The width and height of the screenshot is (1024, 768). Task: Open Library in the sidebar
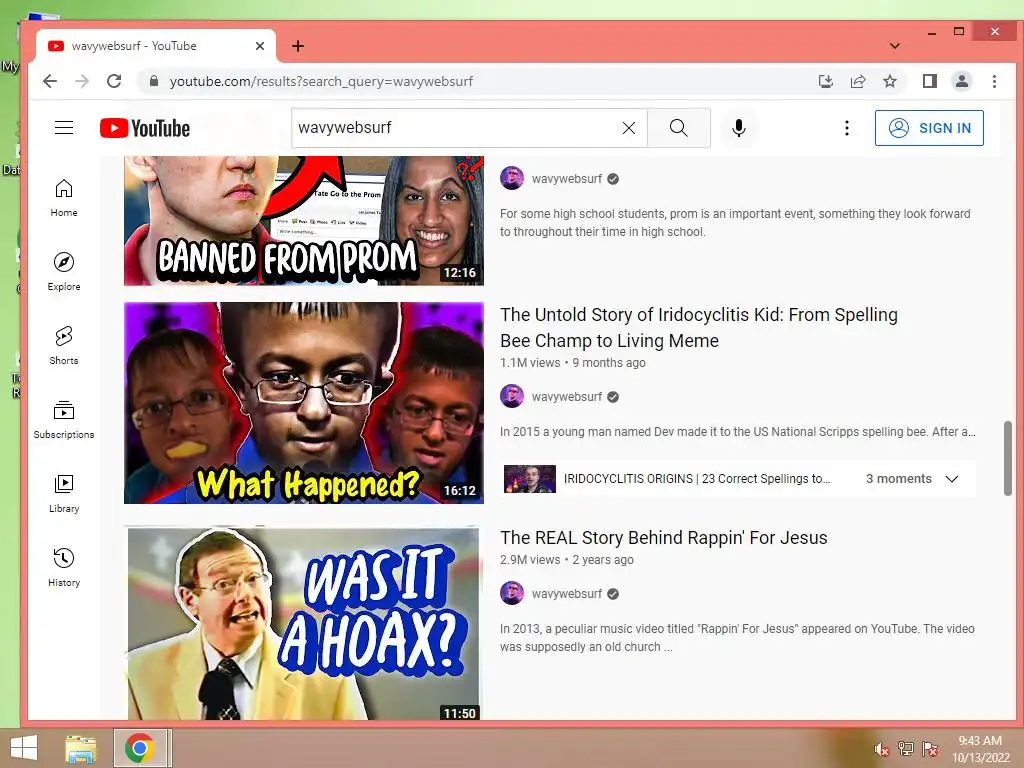click(64, 494)
